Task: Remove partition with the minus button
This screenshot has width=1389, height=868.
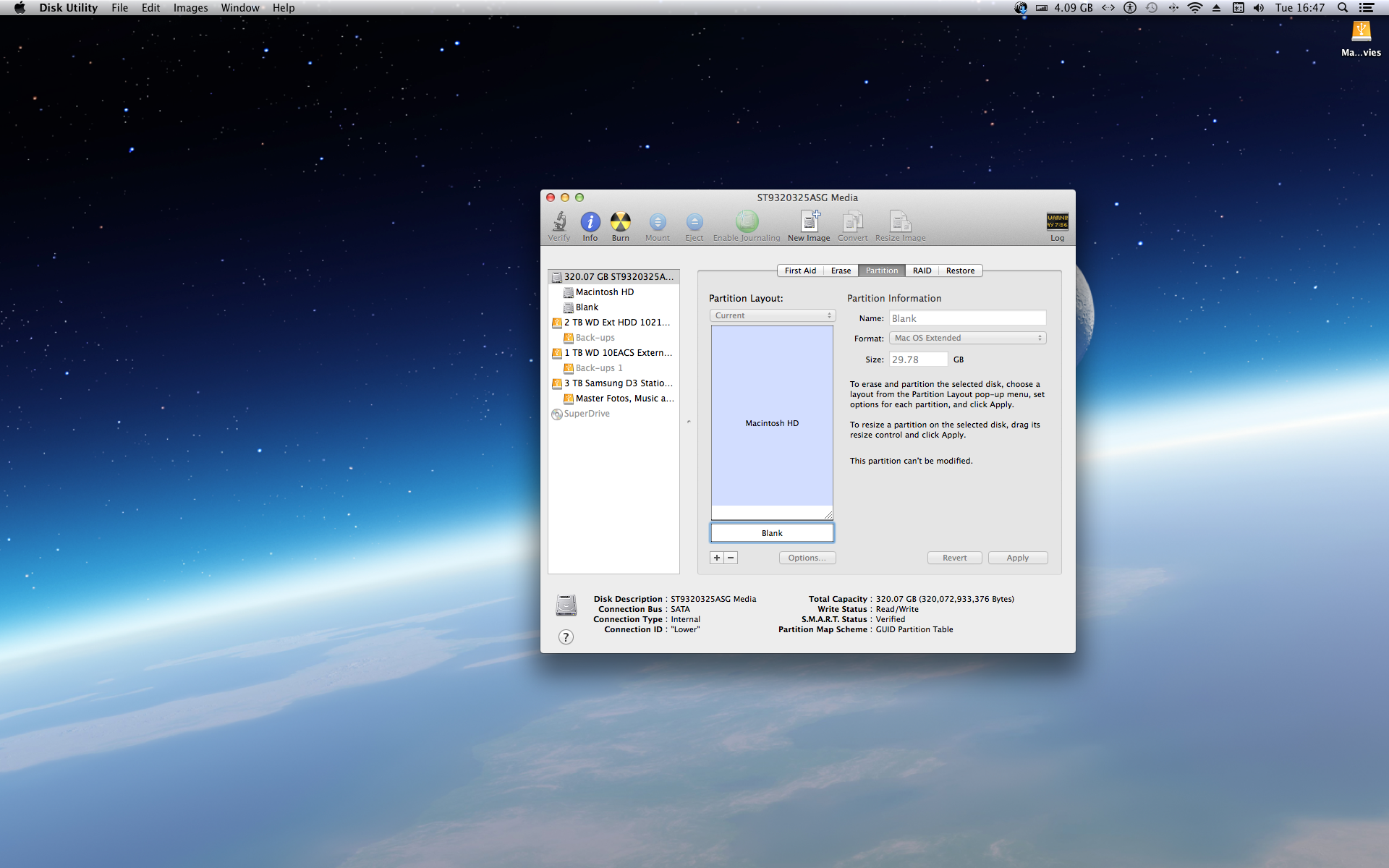Action: (731, 558)
